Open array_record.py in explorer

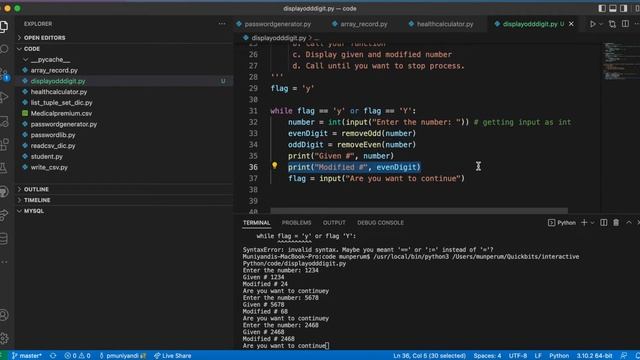(x=54, y=70)
